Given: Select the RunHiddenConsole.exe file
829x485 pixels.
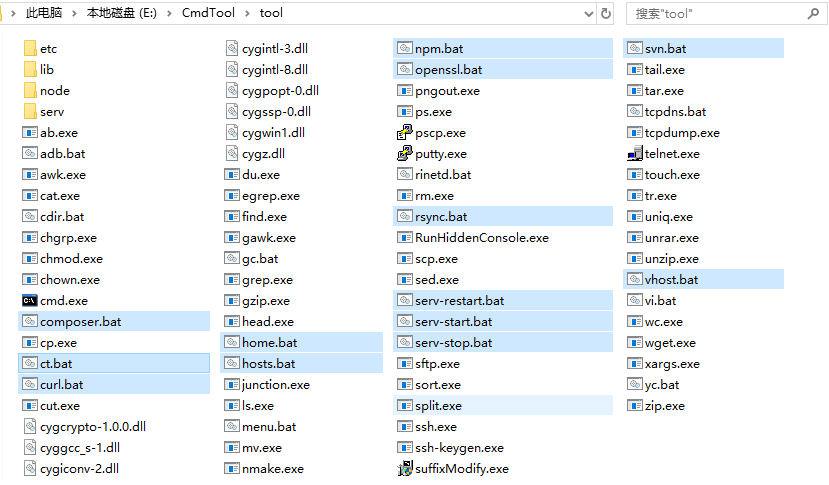Looking at the screenshot, I should [x=481, y=238].
